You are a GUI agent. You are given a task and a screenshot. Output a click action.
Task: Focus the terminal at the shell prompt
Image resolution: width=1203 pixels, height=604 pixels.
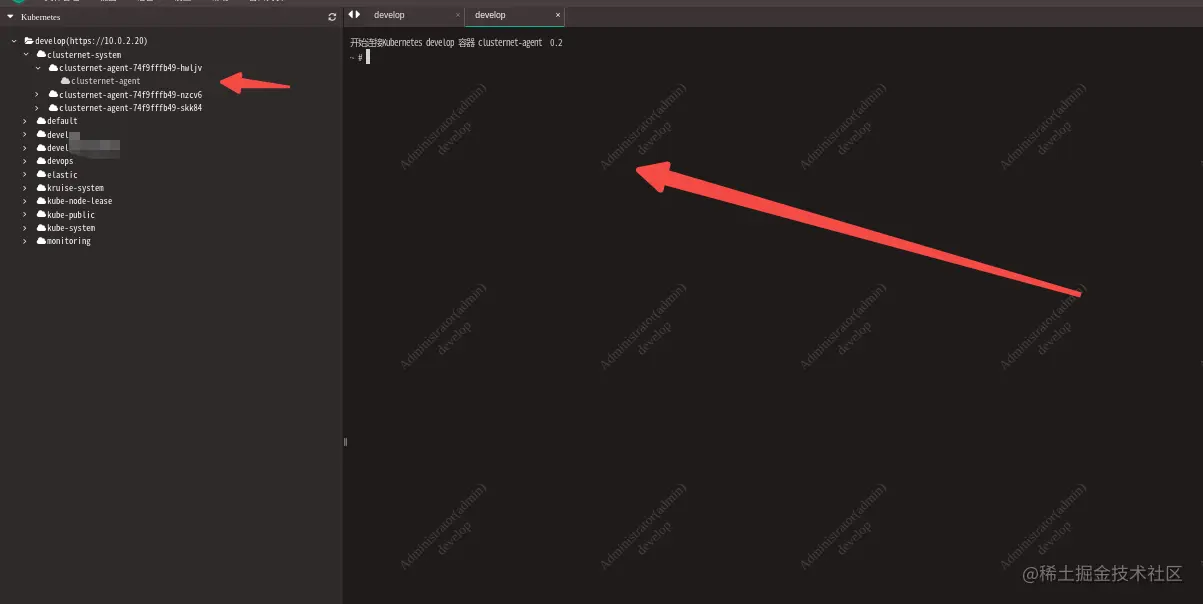coord(368,58)
